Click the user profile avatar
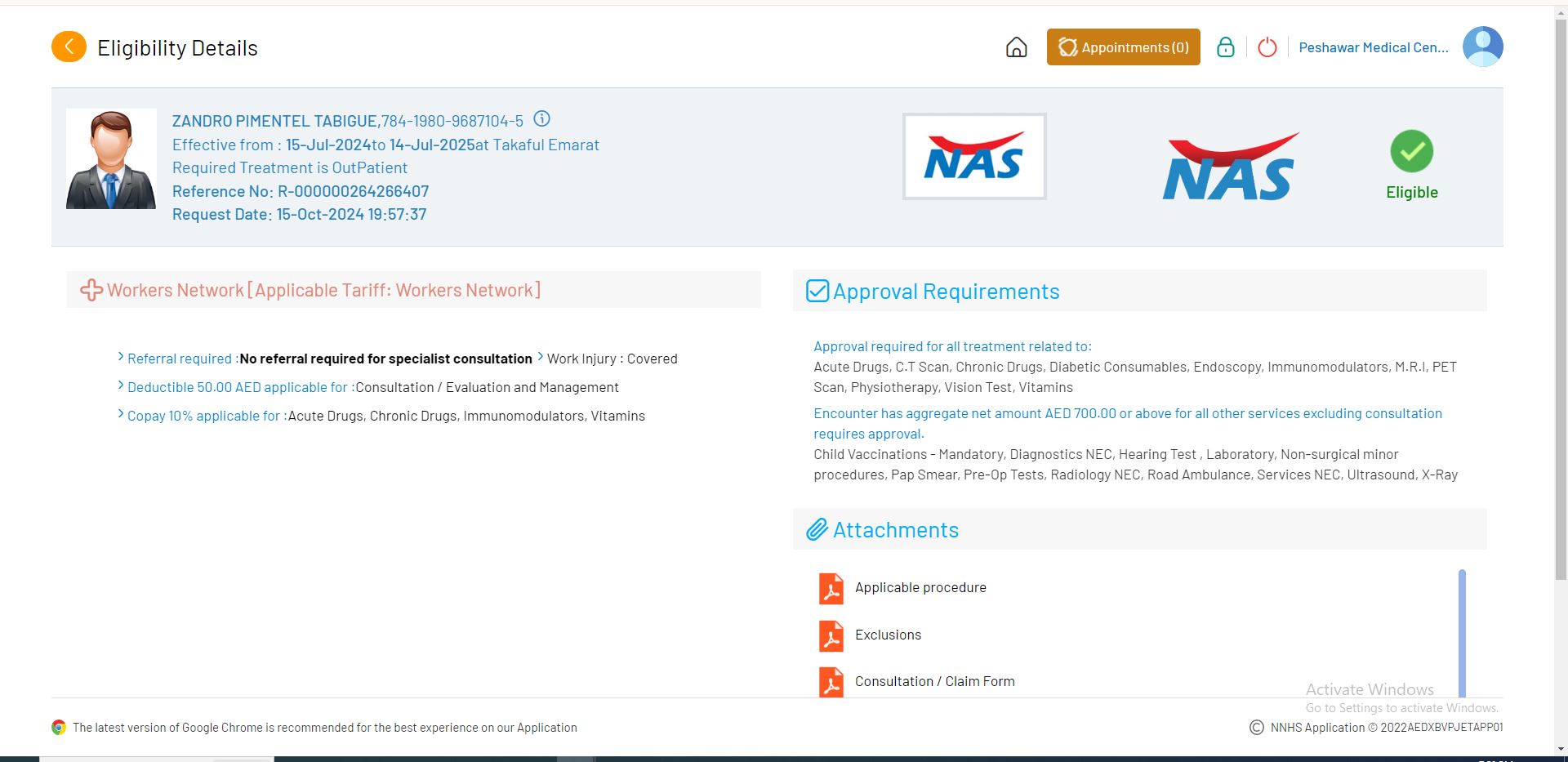This screenshot has width=1568, height=762. [1482, 47]
